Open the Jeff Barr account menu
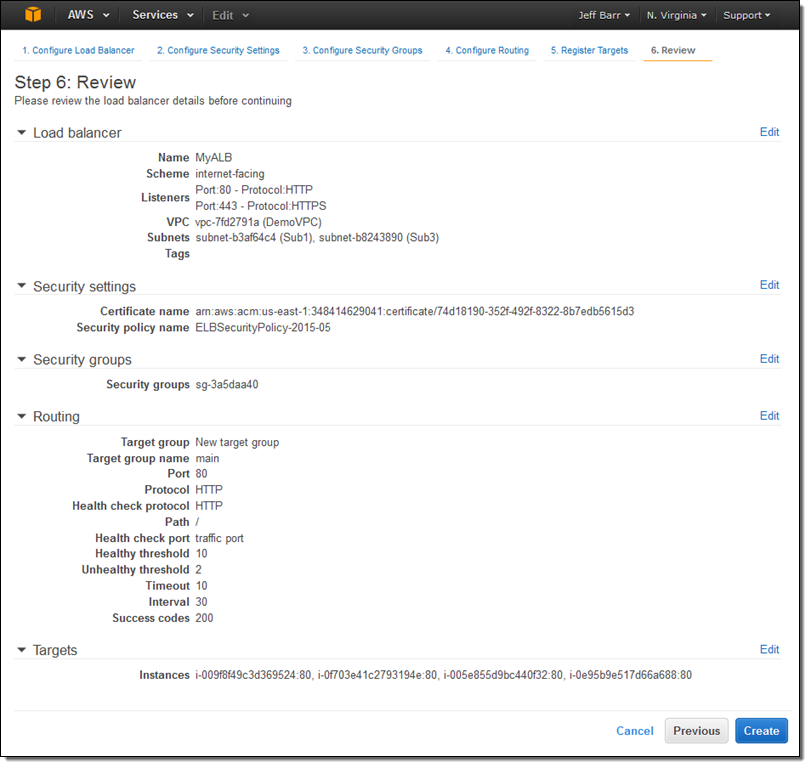The height and width of the screenshot is (767, 810). [603, 15]
